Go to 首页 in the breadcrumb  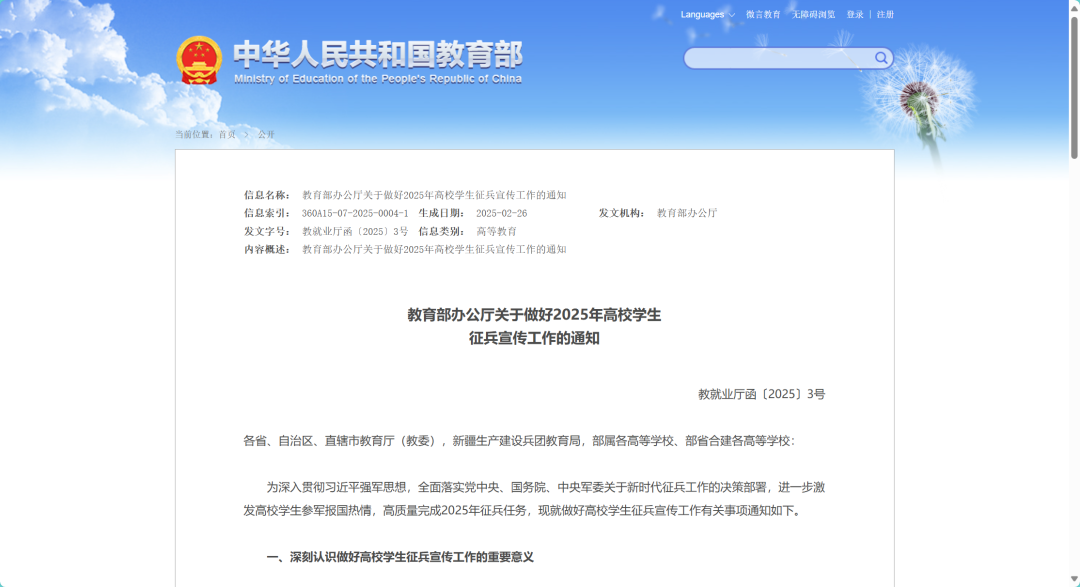click(227, 134)
